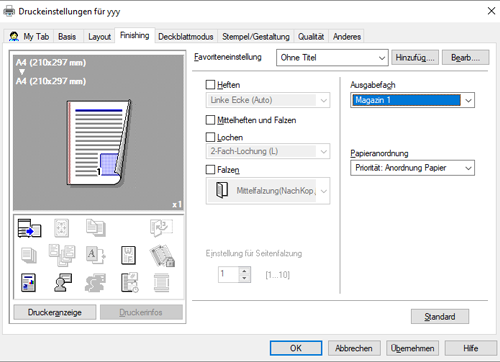Open the Mittelfalzung dropdown
The height and width of the screenshot is (362, 500).
click(x=268, y=191)
